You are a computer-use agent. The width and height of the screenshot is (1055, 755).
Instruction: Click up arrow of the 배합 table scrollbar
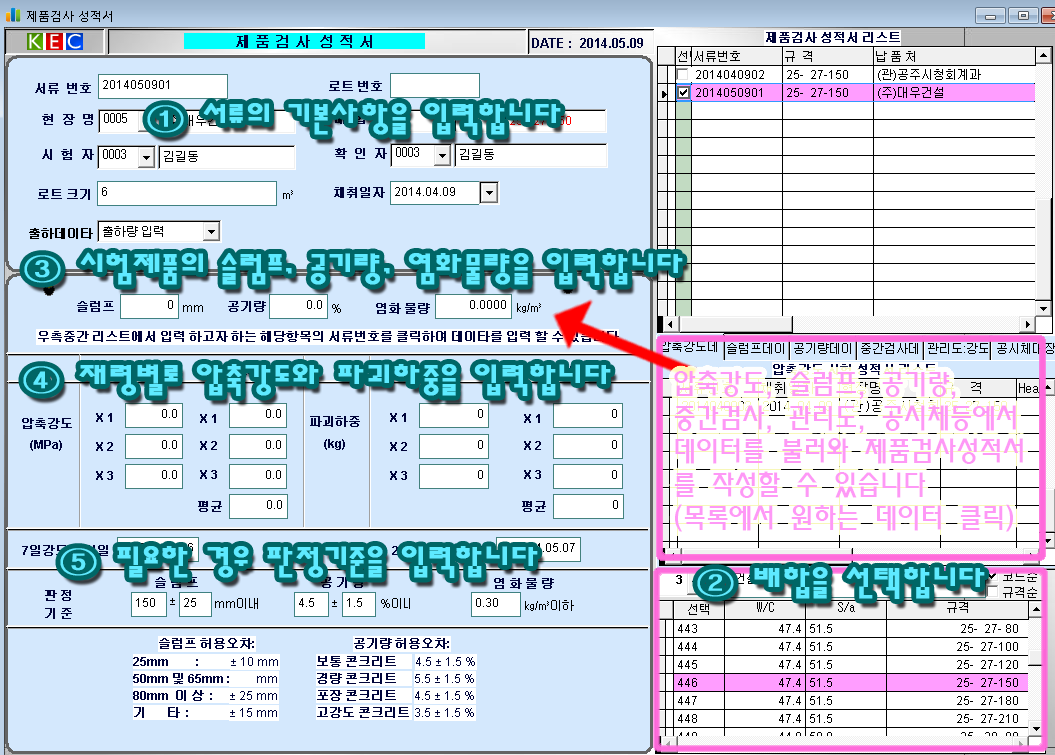click(1036, 610)
